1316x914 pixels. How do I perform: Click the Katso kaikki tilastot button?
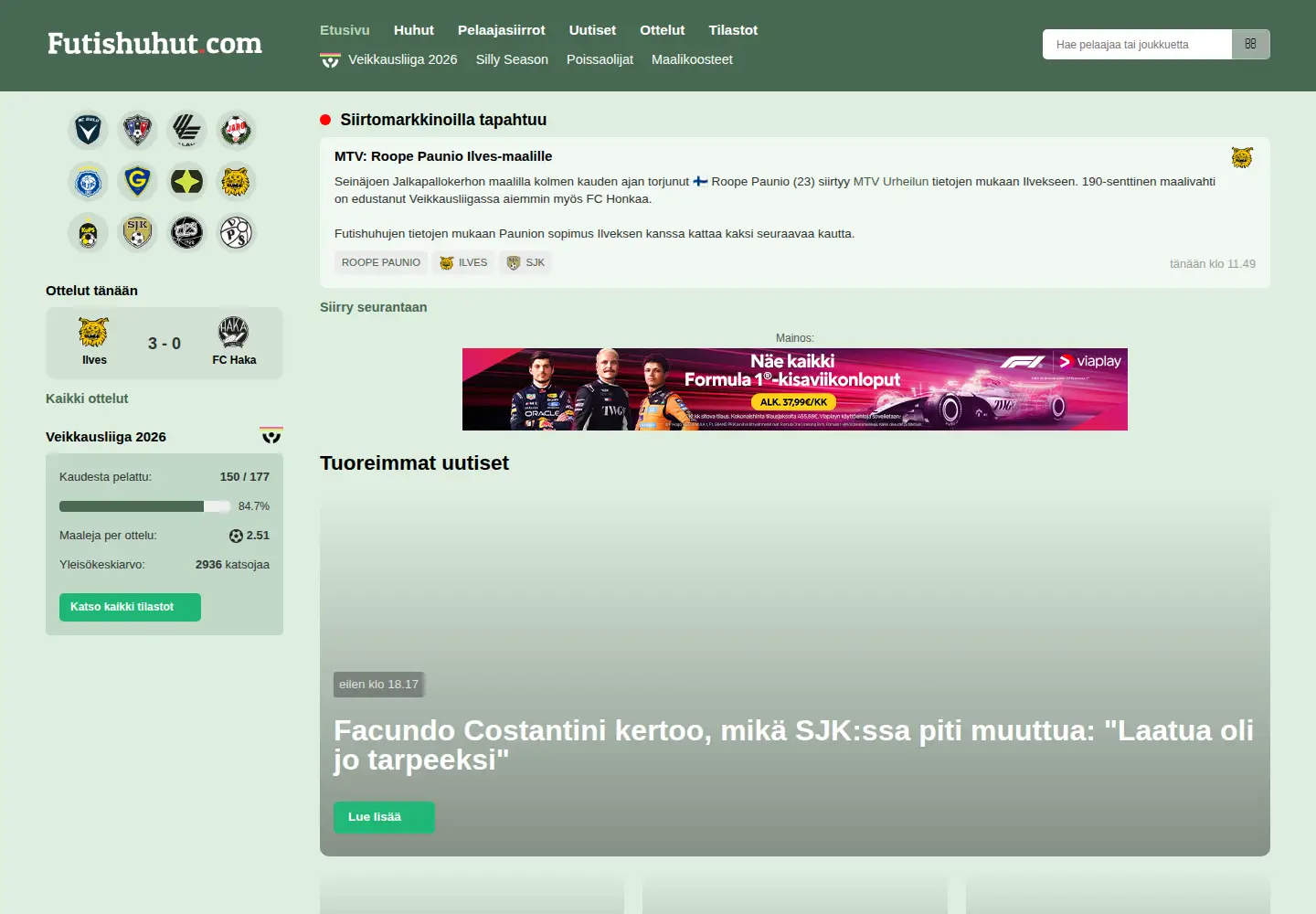coord(130,607)
